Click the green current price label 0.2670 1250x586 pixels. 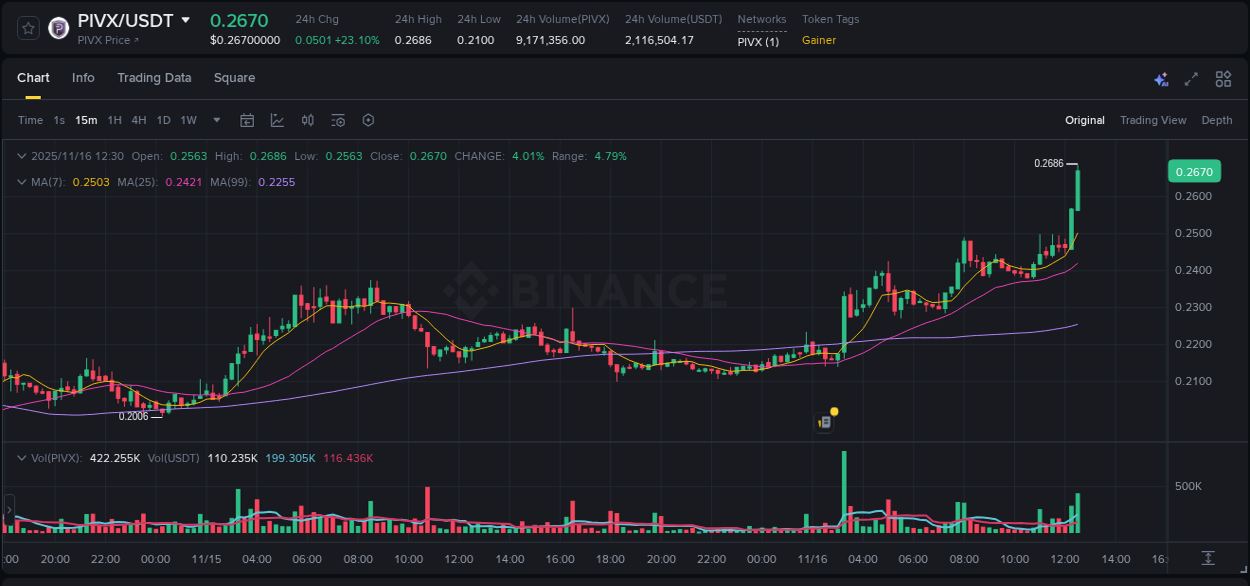1195,171
